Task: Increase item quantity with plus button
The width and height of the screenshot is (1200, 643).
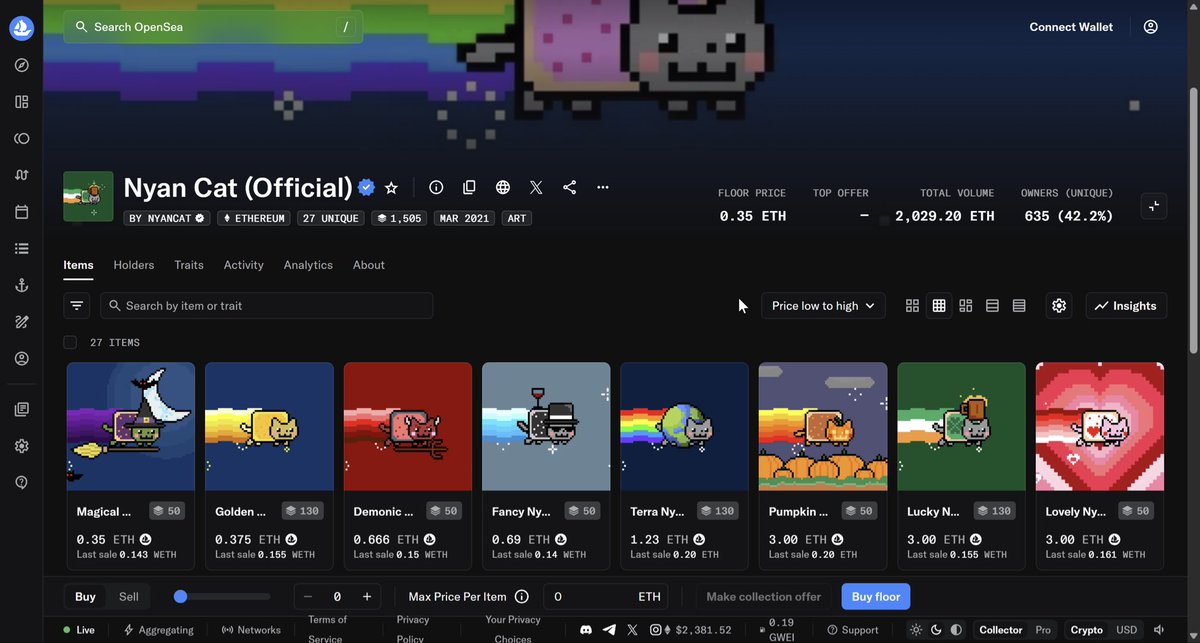Action: 367,597
